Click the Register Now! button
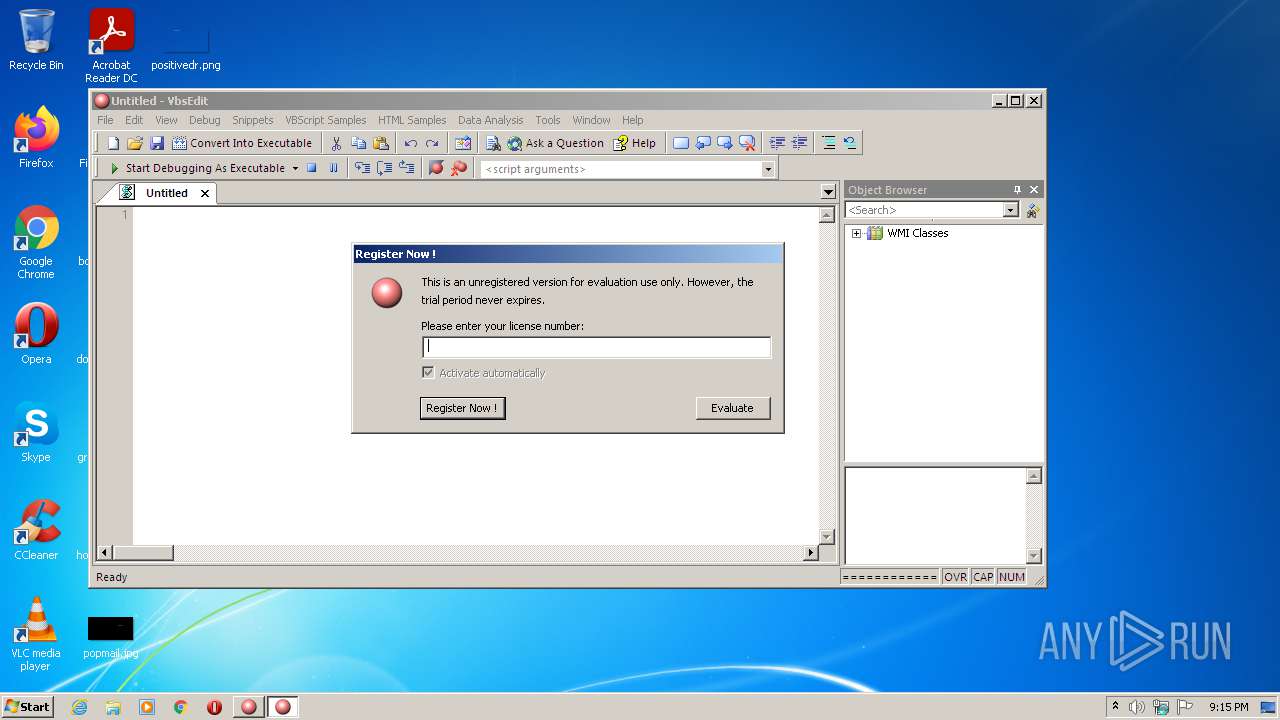The width and height of the screenshot is (1280, 720). tap(462, 408)
